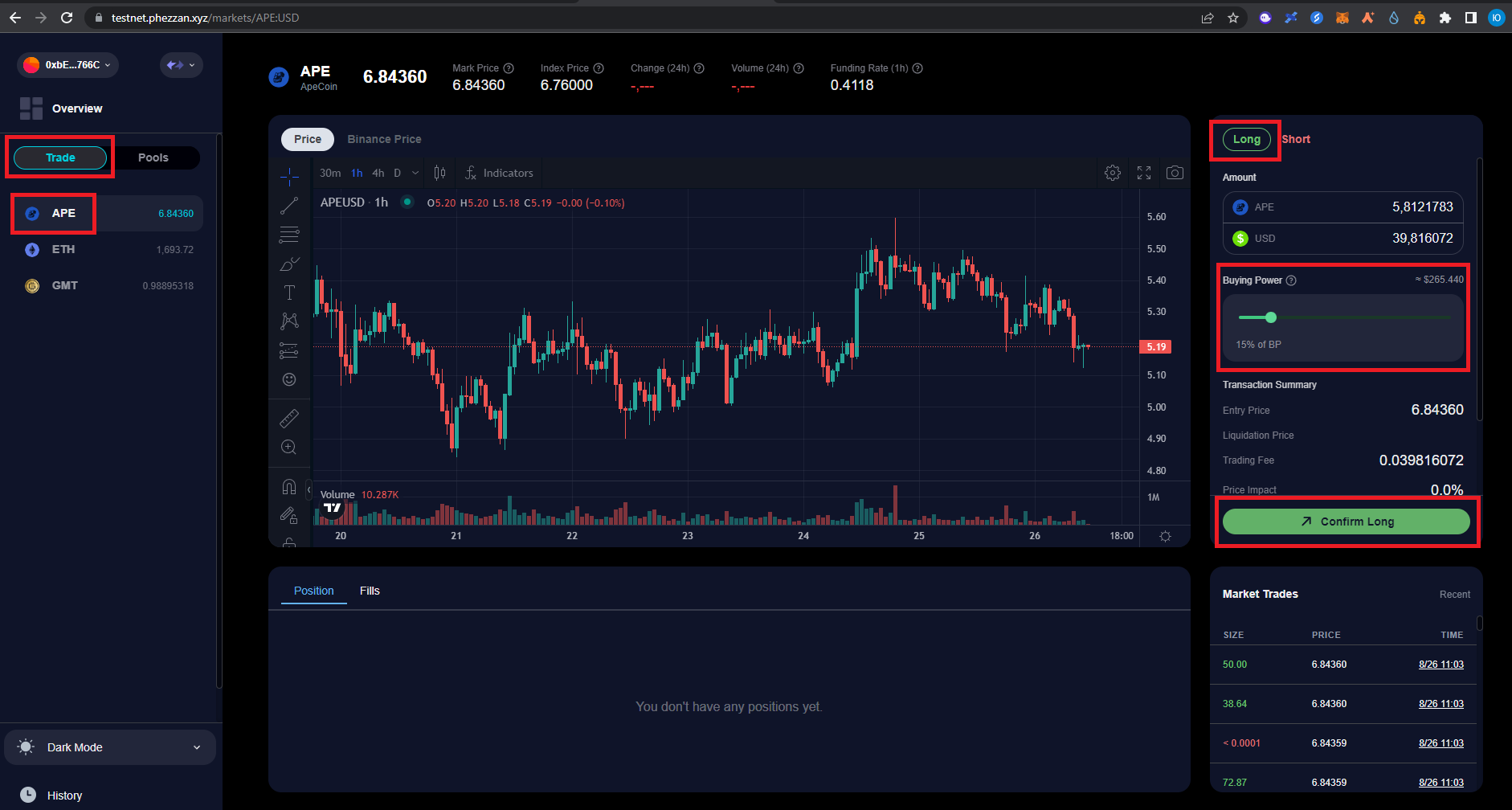Open the Sui water-drop wallet extension

1394,18
